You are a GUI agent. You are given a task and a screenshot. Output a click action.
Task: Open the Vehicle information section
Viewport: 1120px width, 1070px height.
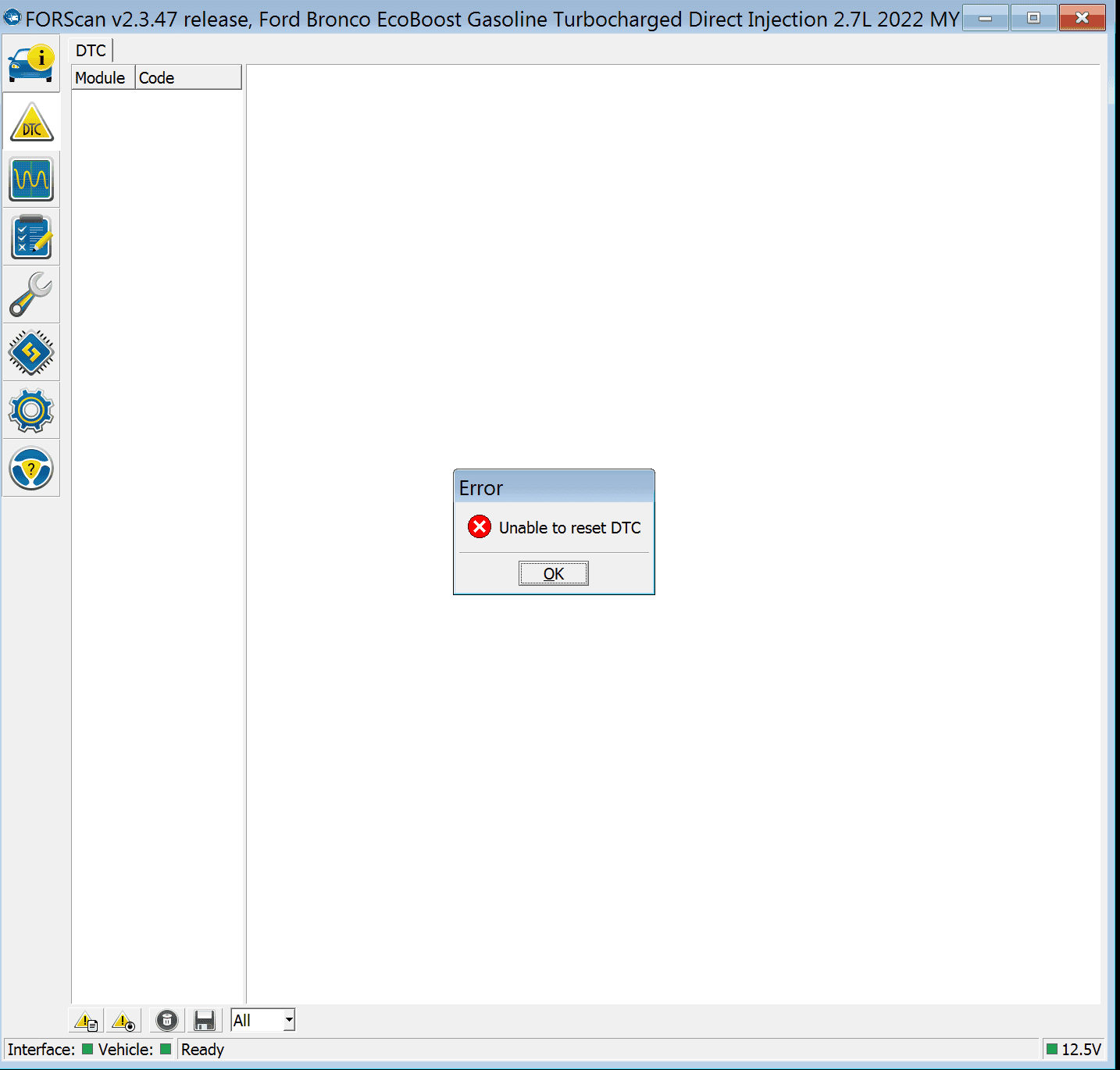tap(31, 64)
